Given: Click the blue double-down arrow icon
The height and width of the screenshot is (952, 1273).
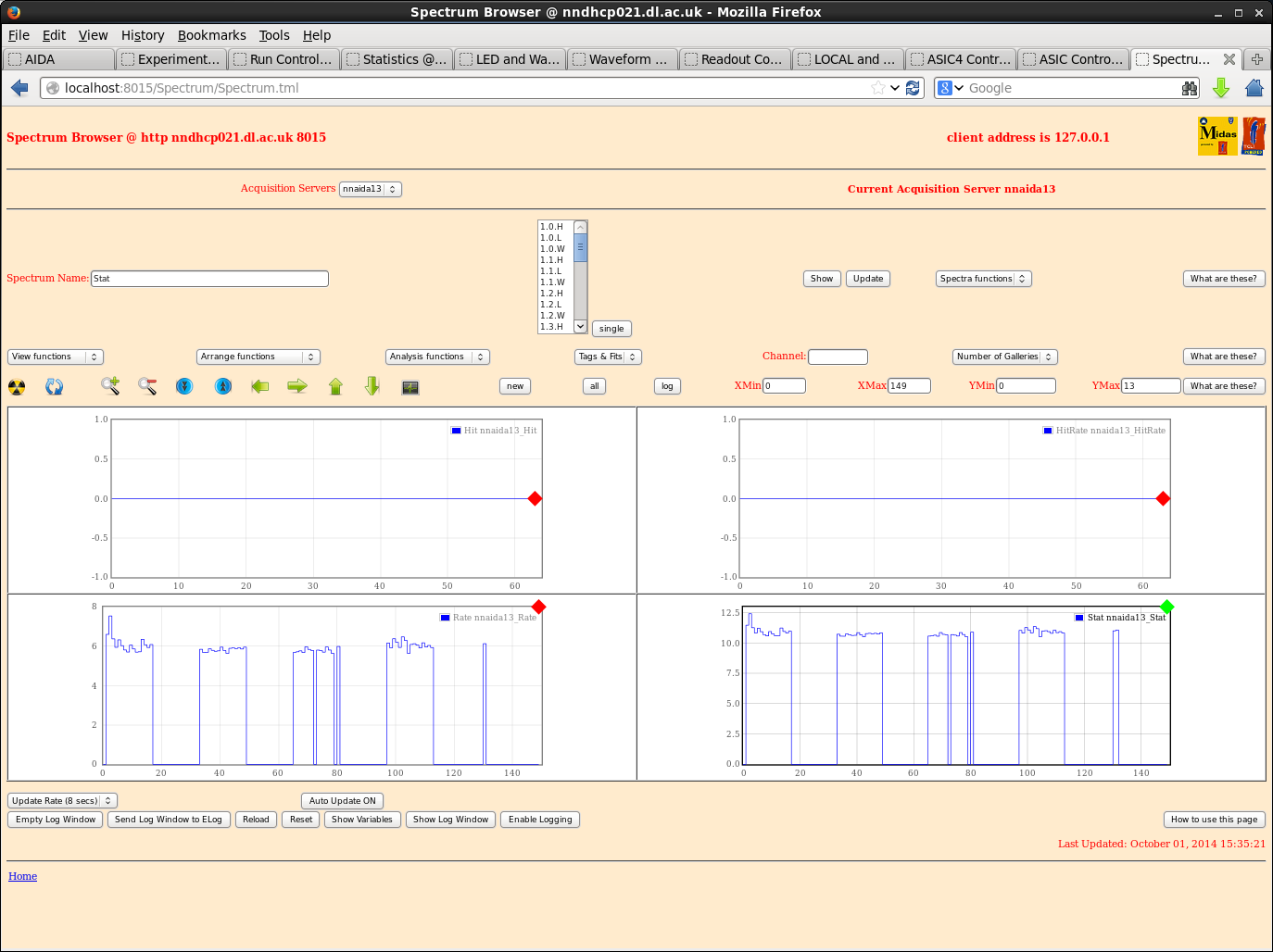Looking at the screenshot, I should click(x=184, y=386).
